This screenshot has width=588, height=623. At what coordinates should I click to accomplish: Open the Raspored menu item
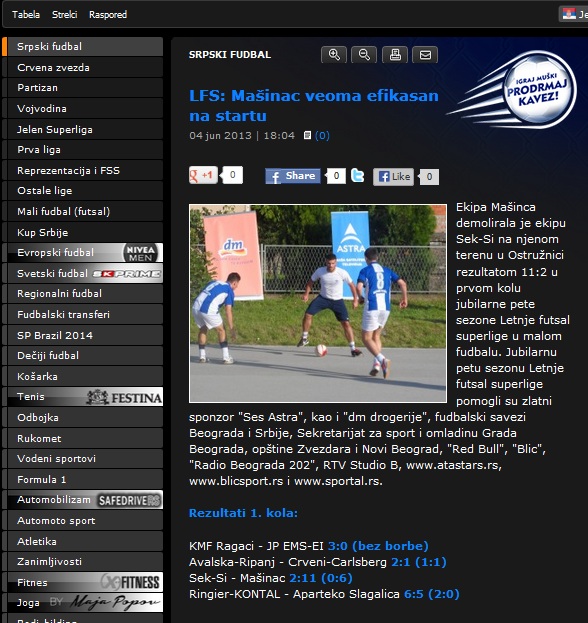[x=108, y=15]
